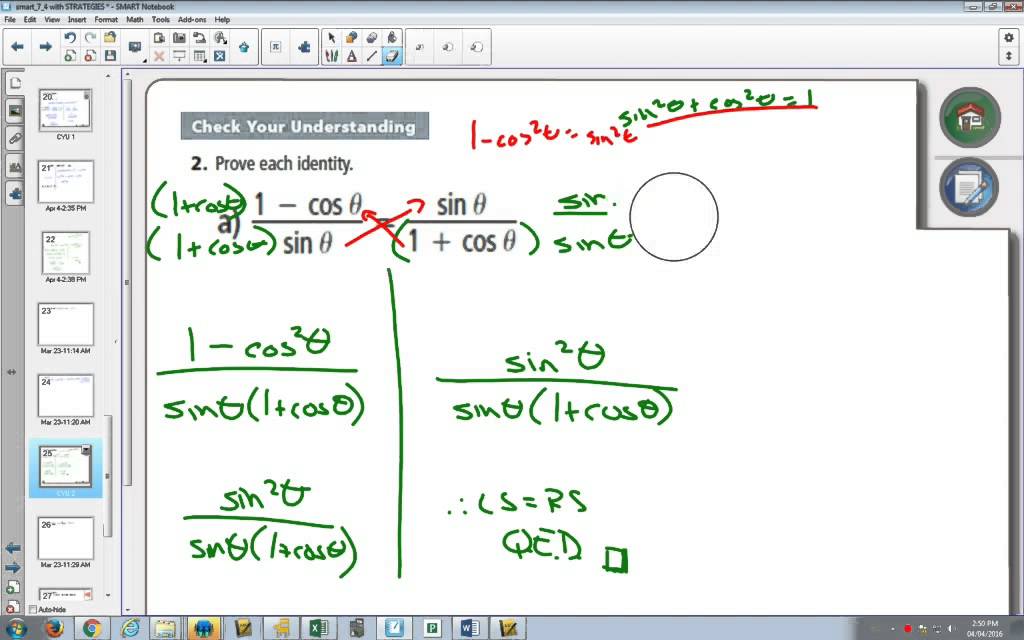
Task: Toggle the Auto-hide checkbox
Action: click(x=33, y=609)
